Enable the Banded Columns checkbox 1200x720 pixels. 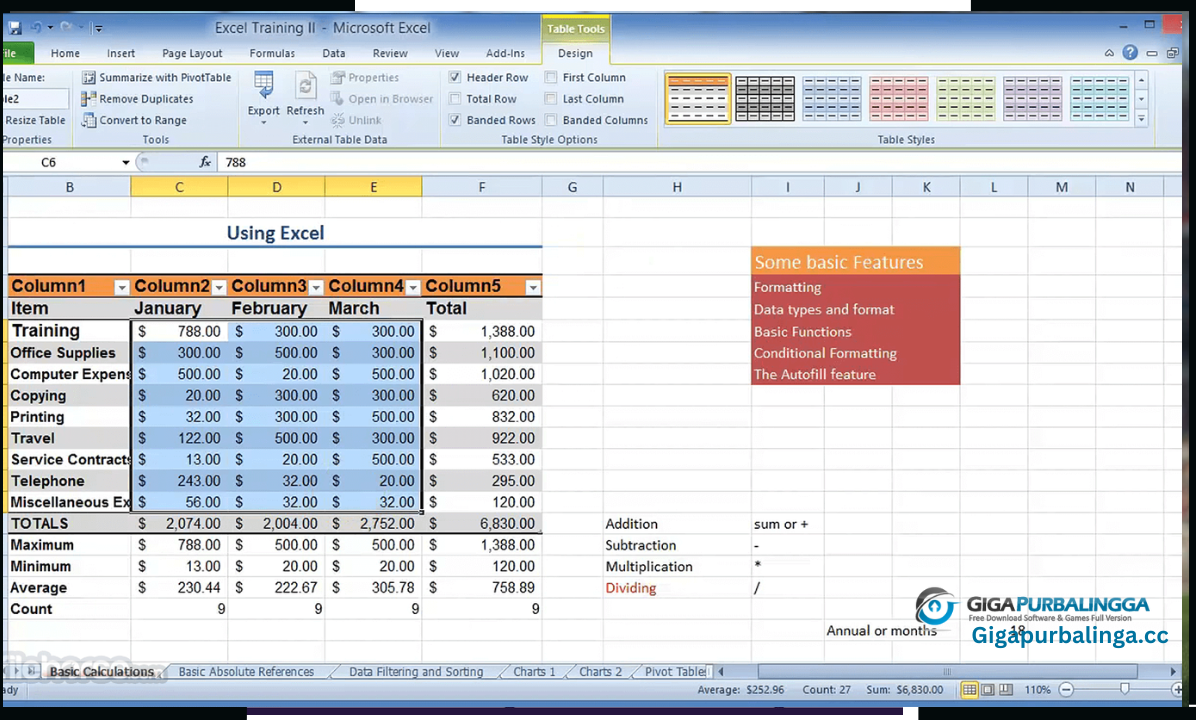551,120
